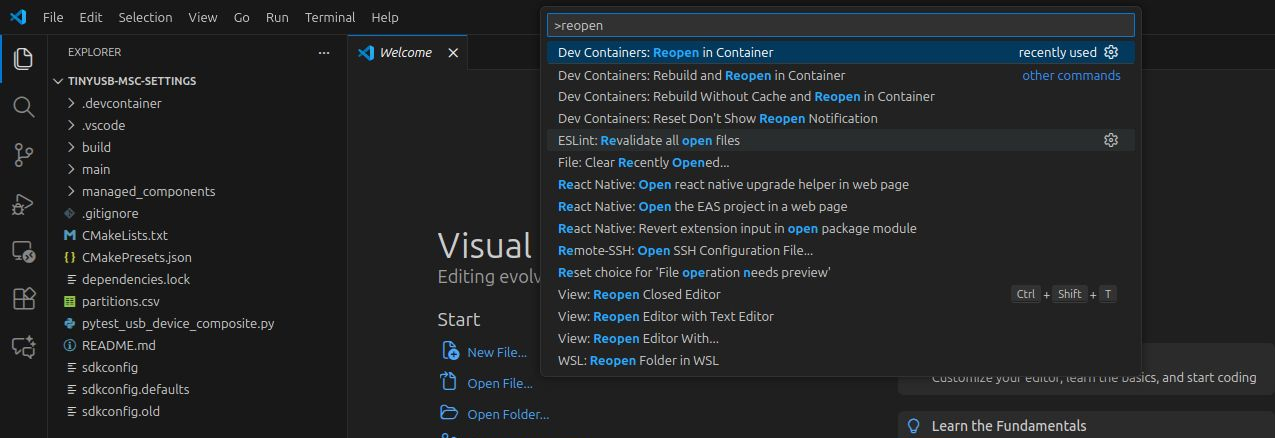Open the Search view in activity bar
1275x438 pixels.
23,107
